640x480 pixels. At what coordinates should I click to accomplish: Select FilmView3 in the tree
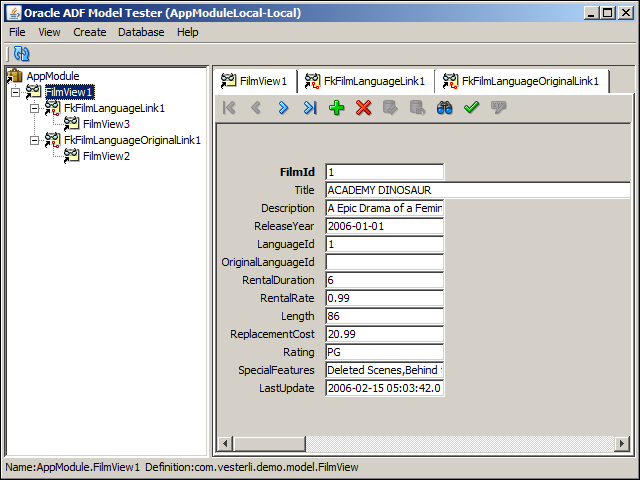pyautogui.click(x=106, y=124)
